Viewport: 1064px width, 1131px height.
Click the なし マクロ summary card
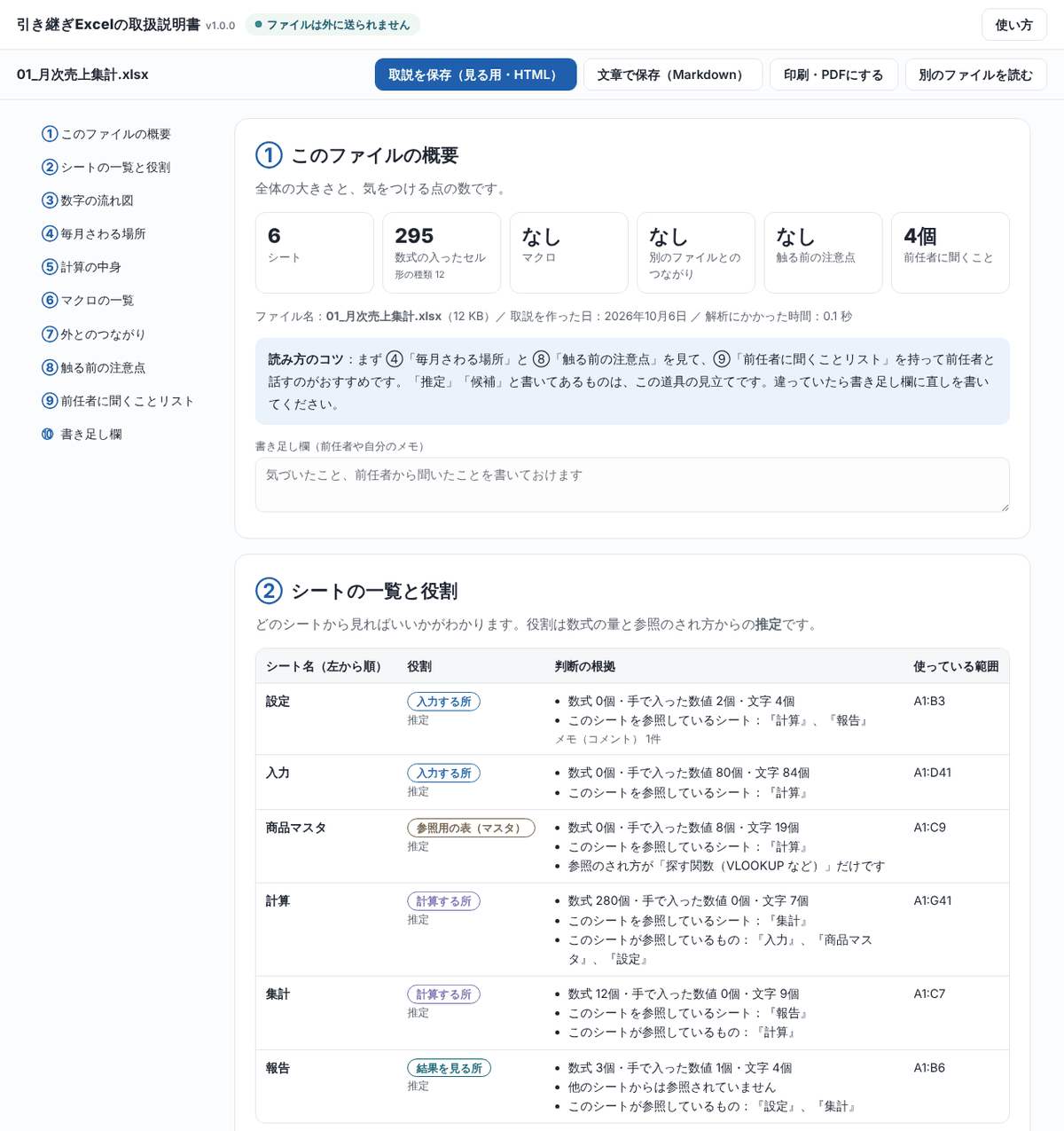point(568,253)
